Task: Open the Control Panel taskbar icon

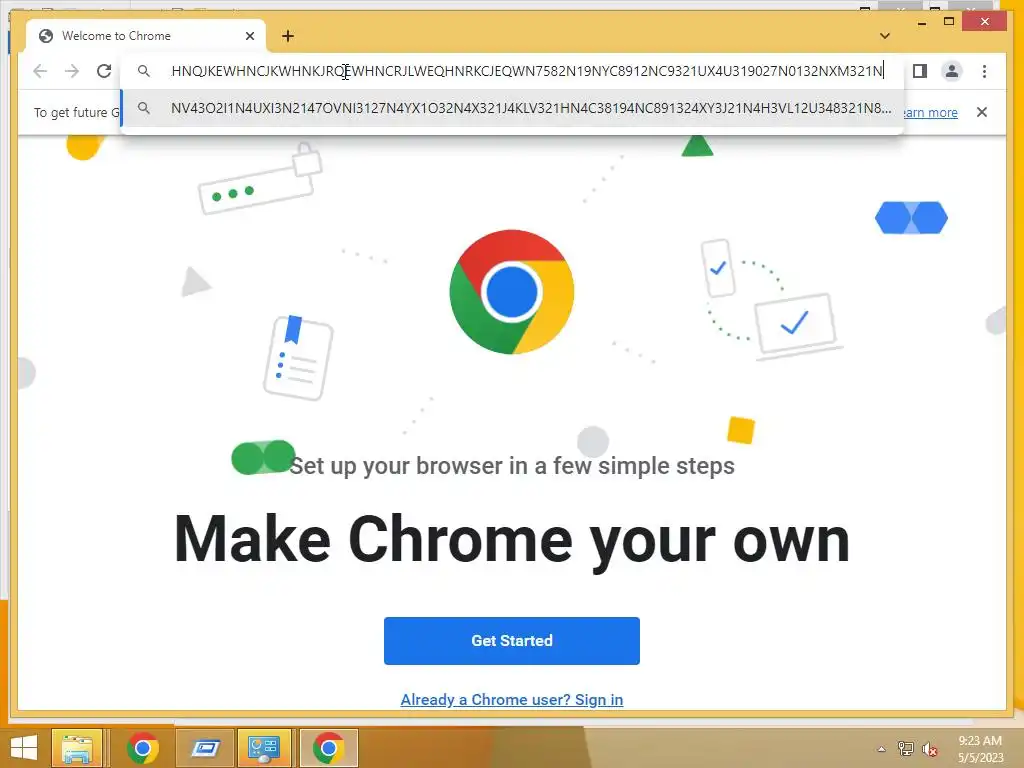Action: click(x=264, y=748)
